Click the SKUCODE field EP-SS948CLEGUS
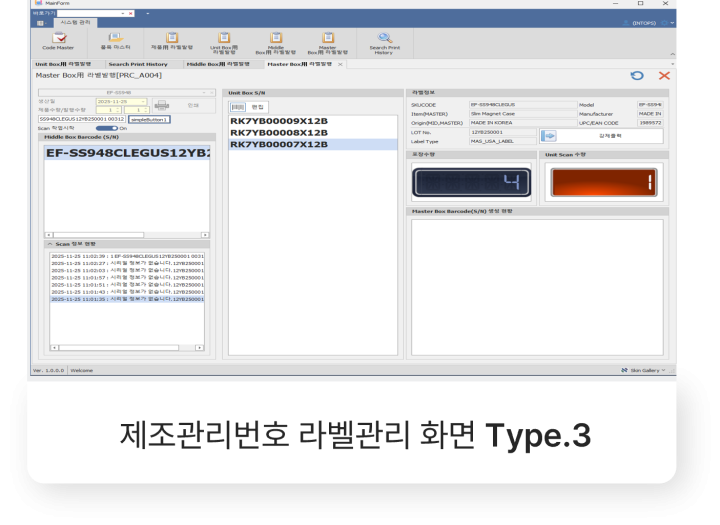The height and width of the screenshot is (525, 720). [x=523, y=105]
